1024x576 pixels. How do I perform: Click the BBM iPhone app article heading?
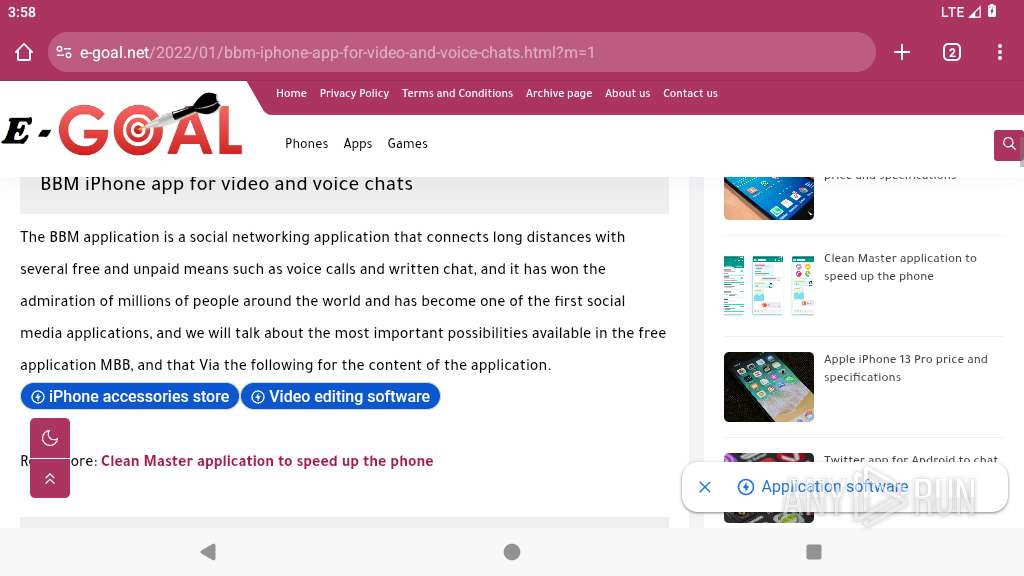click(x=227, y=184)
